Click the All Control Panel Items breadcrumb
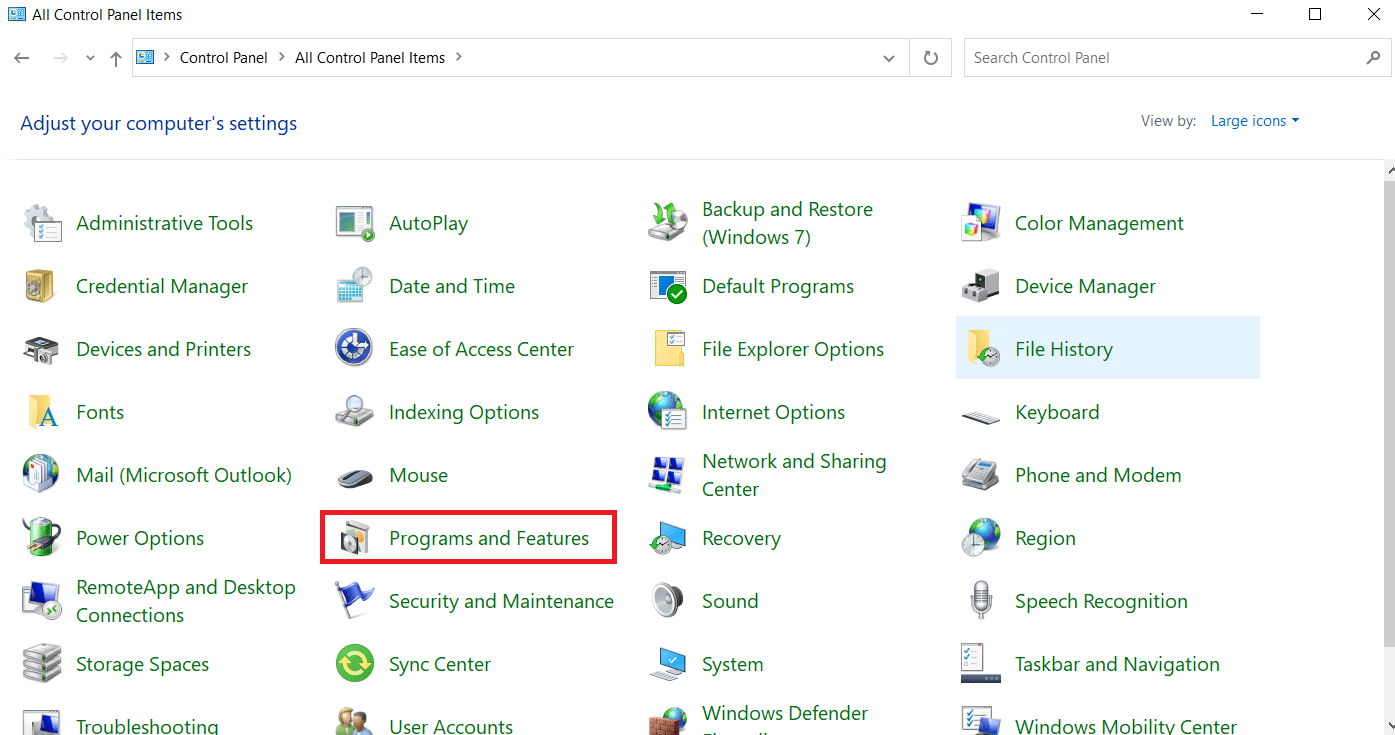1395x735 pixels. [370, 58]
